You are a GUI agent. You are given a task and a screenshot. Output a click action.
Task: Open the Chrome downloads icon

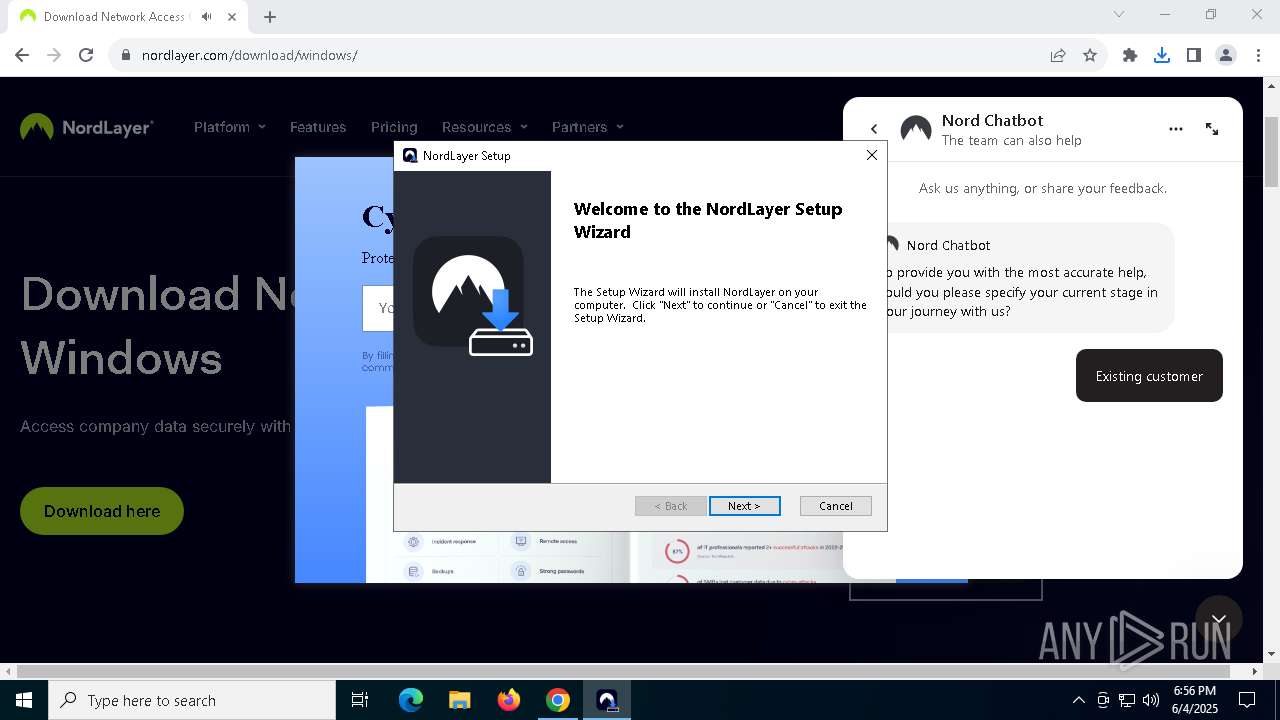pos(1162,55)
